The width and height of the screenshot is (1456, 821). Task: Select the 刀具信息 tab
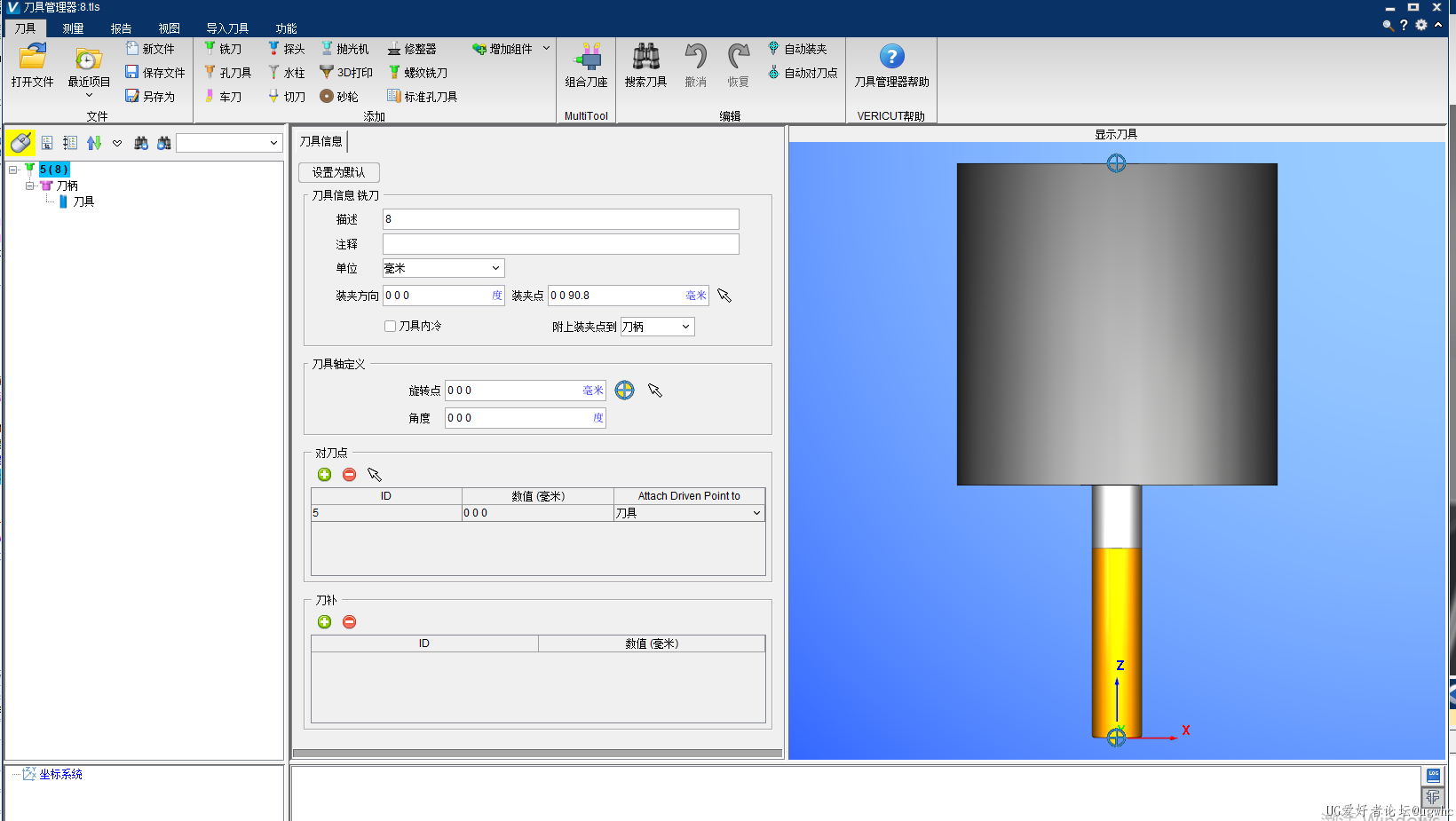(320, 141)
